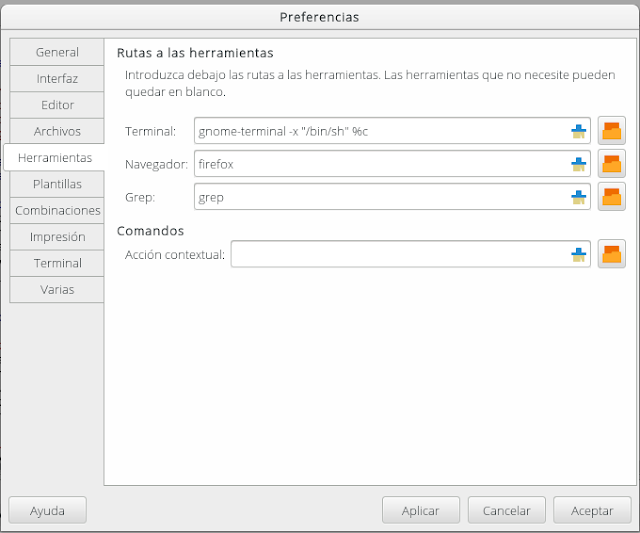Screen dimensions: 640x533
Task: Clear the Navegador path field icon
Action: pyautogui.click(x=577, y=164)
